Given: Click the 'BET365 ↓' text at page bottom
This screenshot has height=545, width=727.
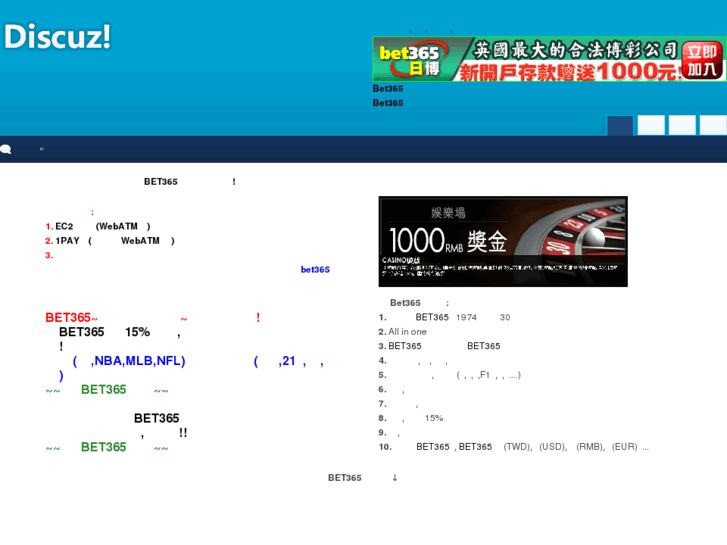Looking at the screenshot, I should tap(363, 478).
